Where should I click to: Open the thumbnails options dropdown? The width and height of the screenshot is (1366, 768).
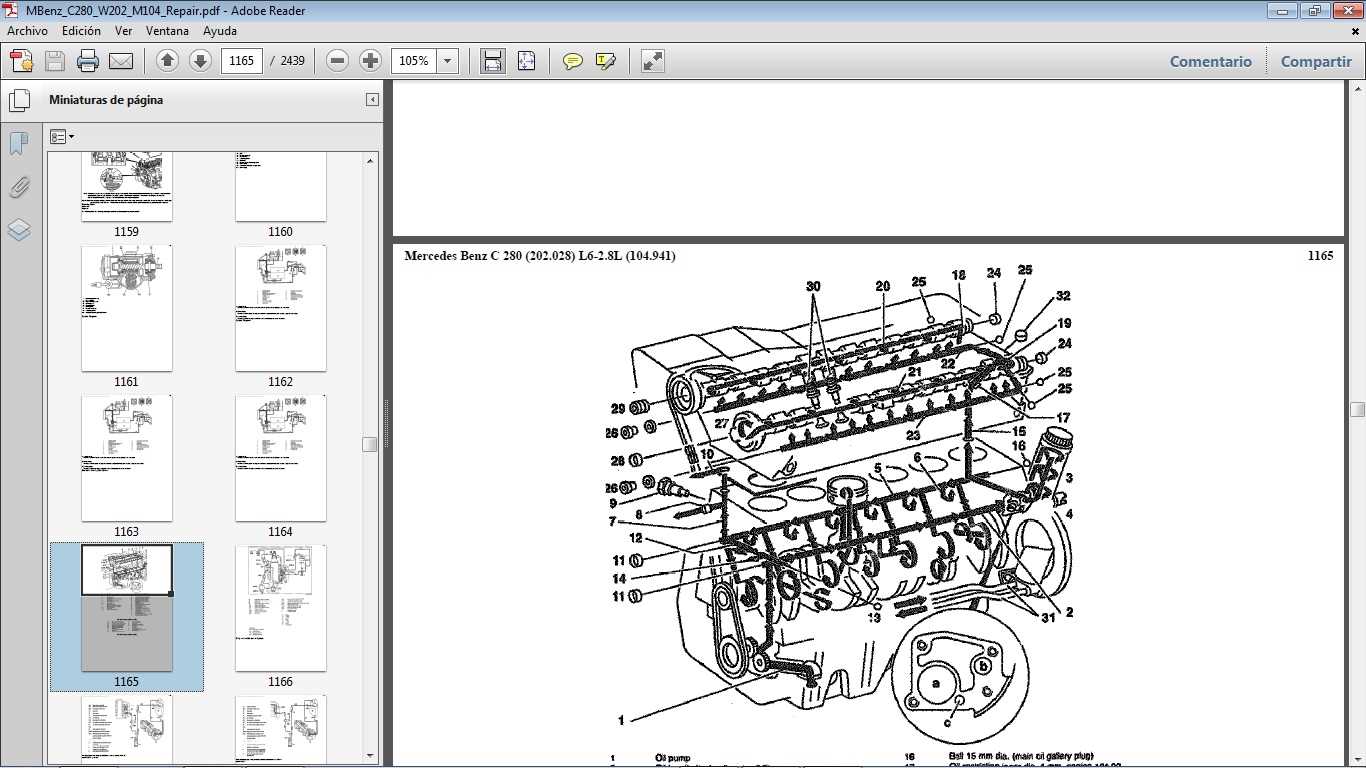[62, 137]
